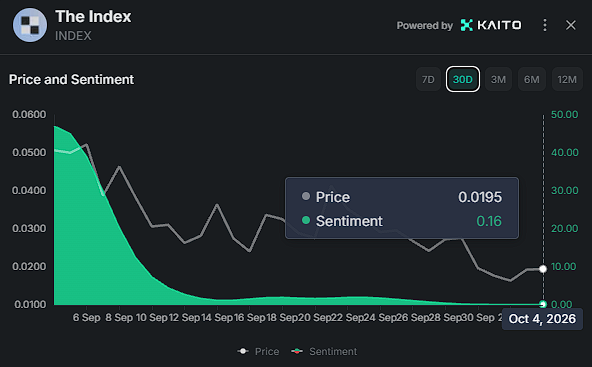Click the 'Price and Sentiment' heading
Viewport: 592px width, 367px height.
pos(71,79)
